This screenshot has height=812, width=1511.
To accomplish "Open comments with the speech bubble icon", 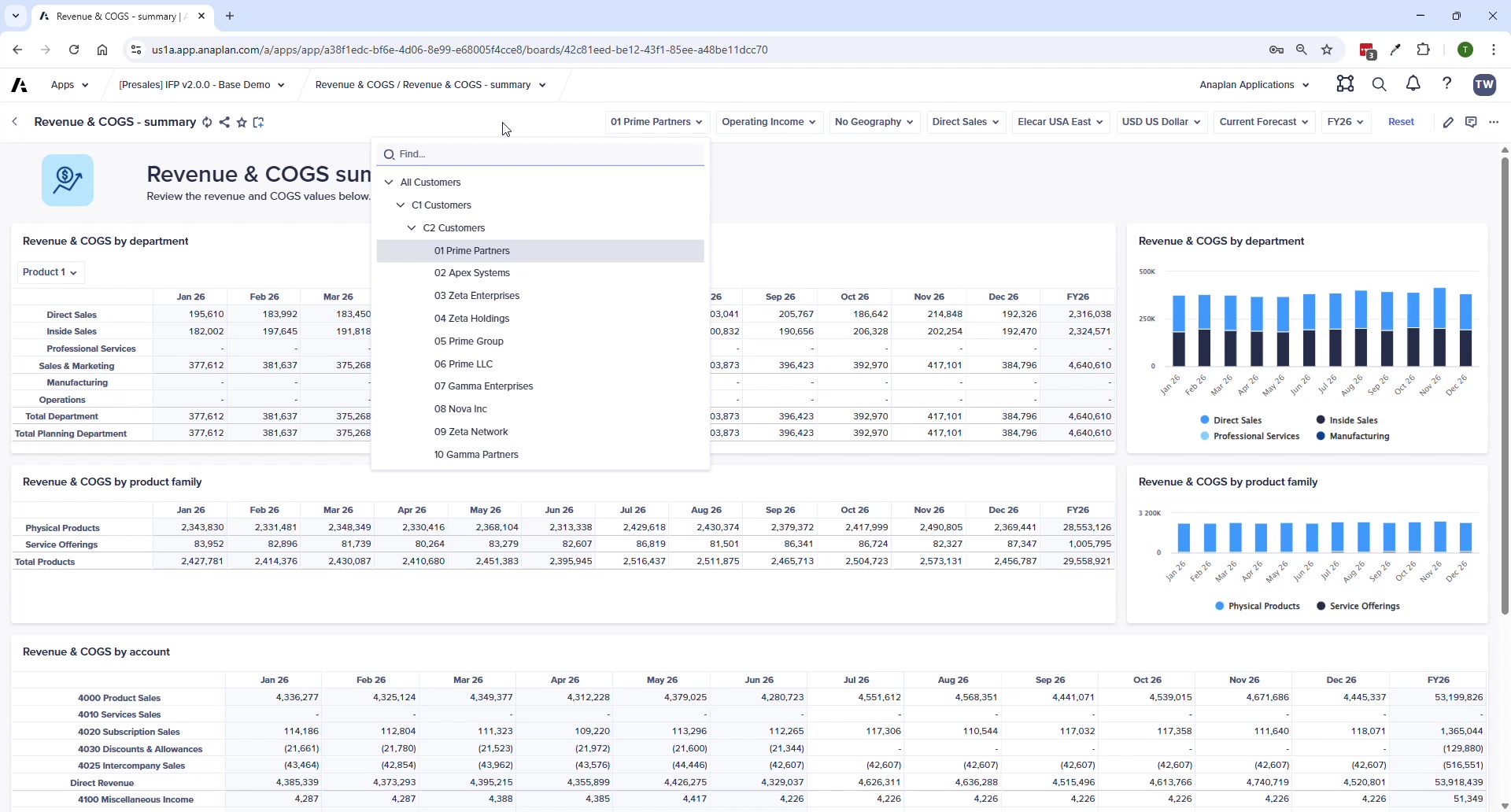I will pos(1472,122).
